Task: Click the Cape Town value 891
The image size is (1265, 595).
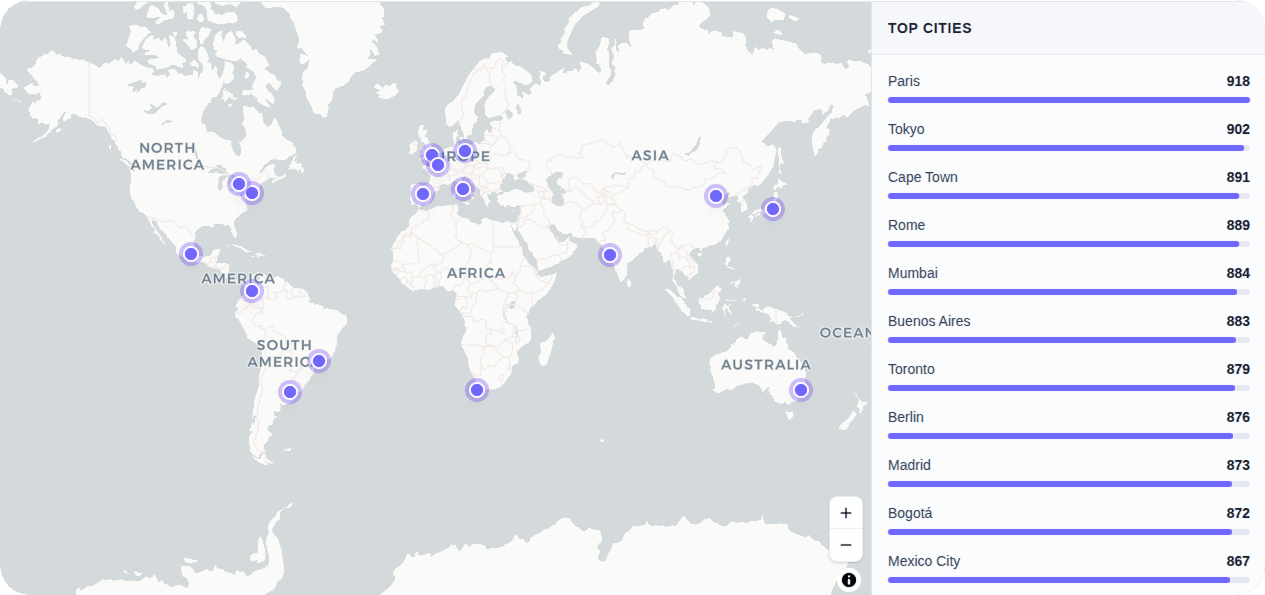Action: tap(1238, 177)
